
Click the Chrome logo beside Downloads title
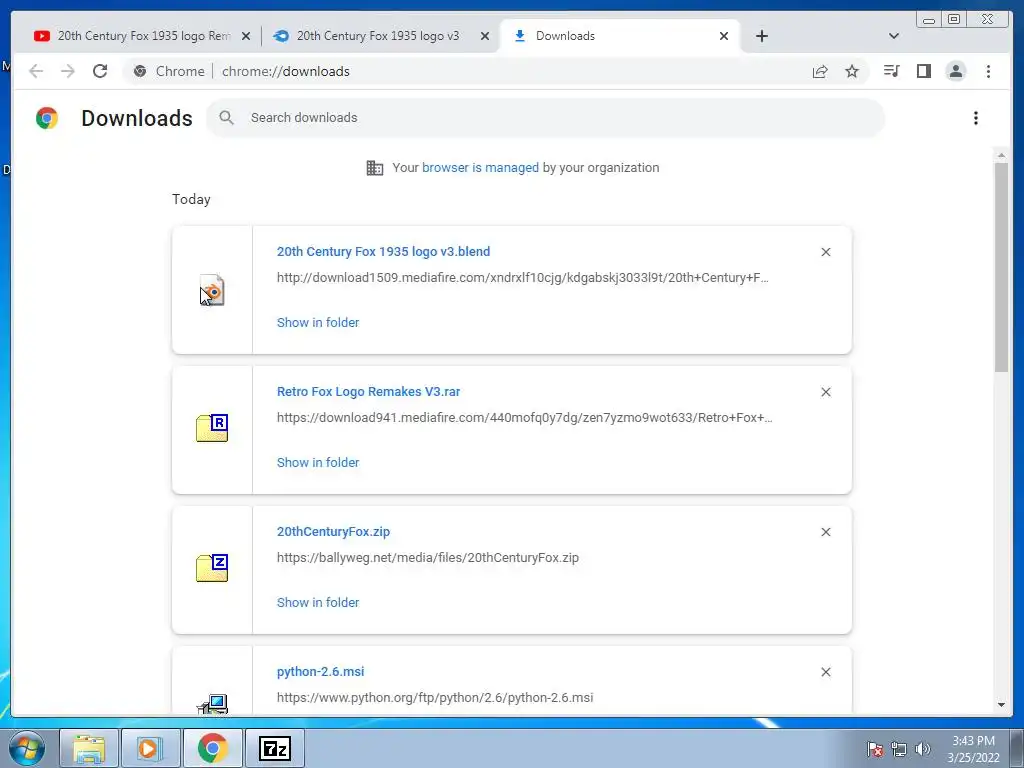pyautogui.click(x=47, y=118)
